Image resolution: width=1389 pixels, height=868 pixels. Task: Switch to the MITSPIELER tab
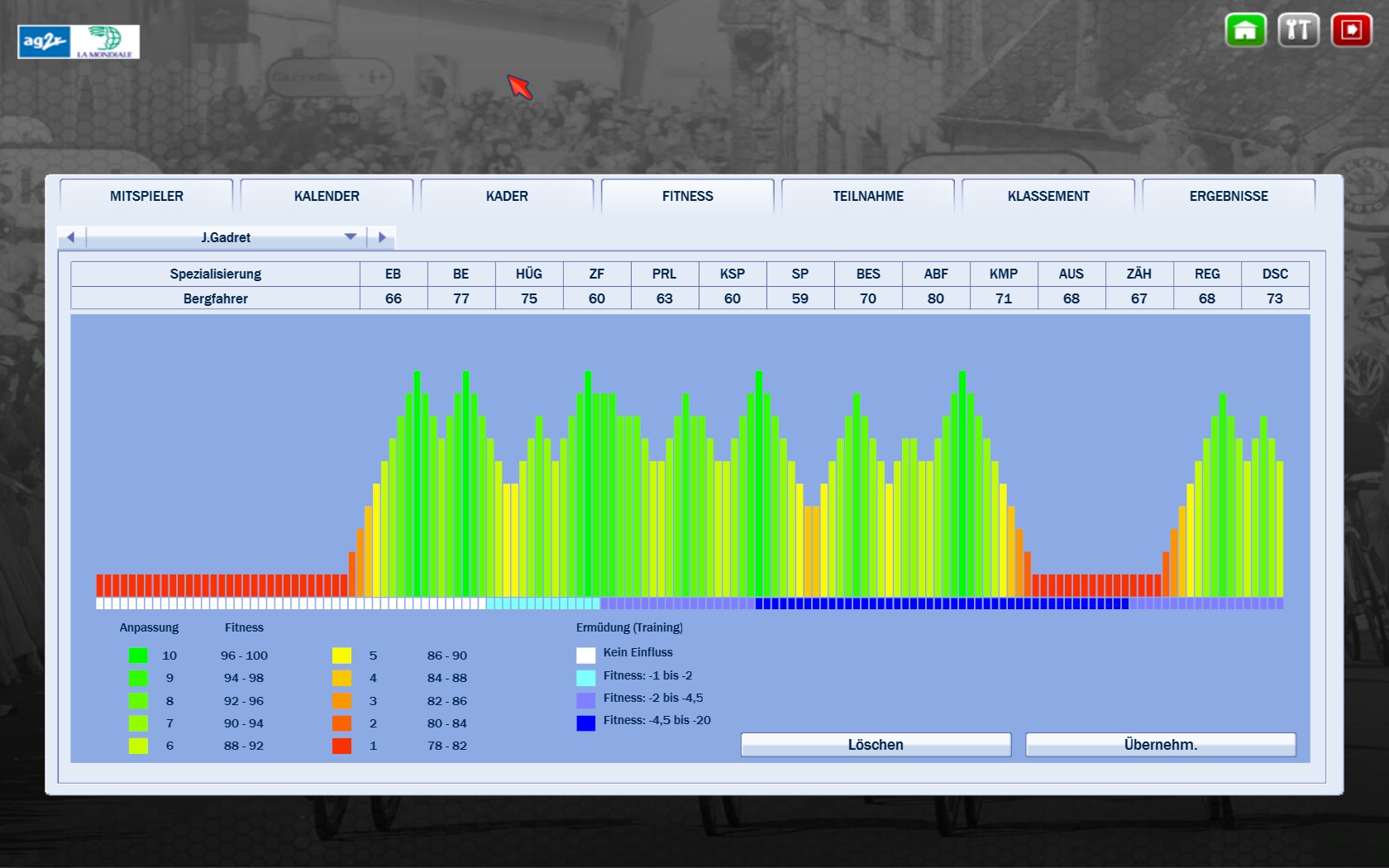point(146,196)
